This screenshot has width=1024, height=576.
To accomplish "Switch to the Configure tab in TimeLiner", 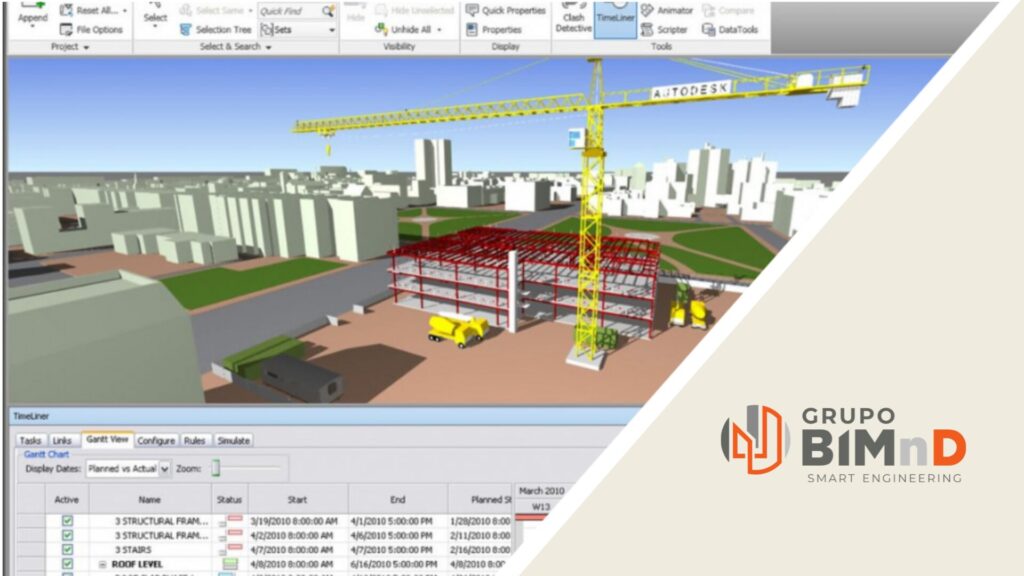I will pos(156,440).
